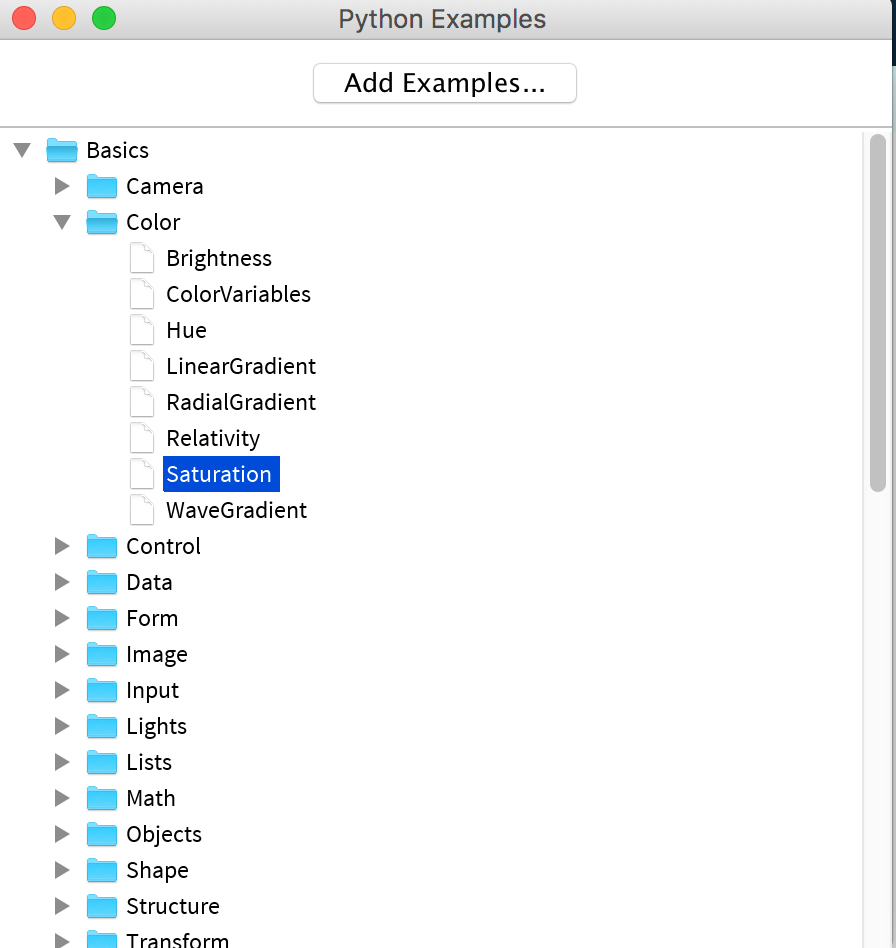The image size is (896, 948).
Task: Click the Lists folder icon
Action: click(x=102, y=762)
